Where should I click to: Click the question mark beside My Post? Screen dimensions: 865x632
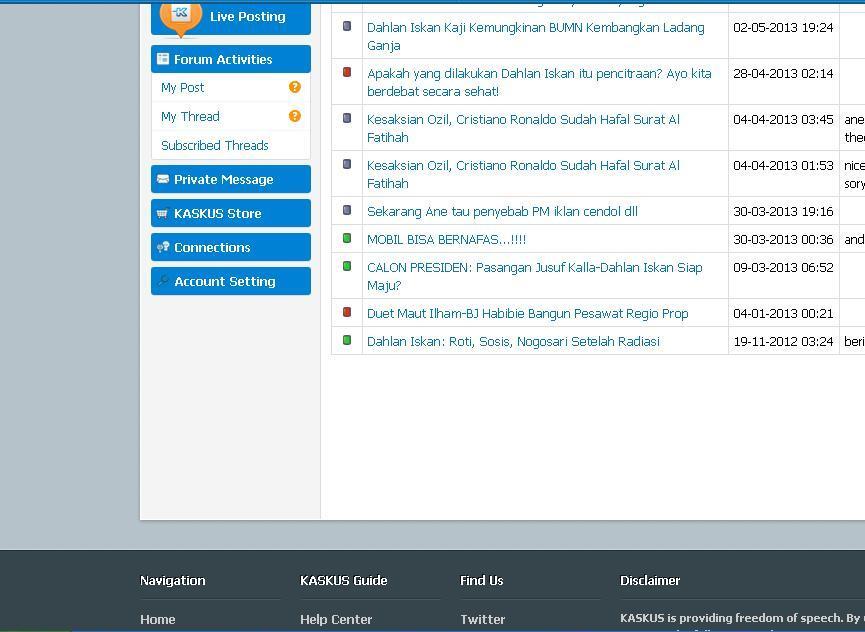(294, 87)
